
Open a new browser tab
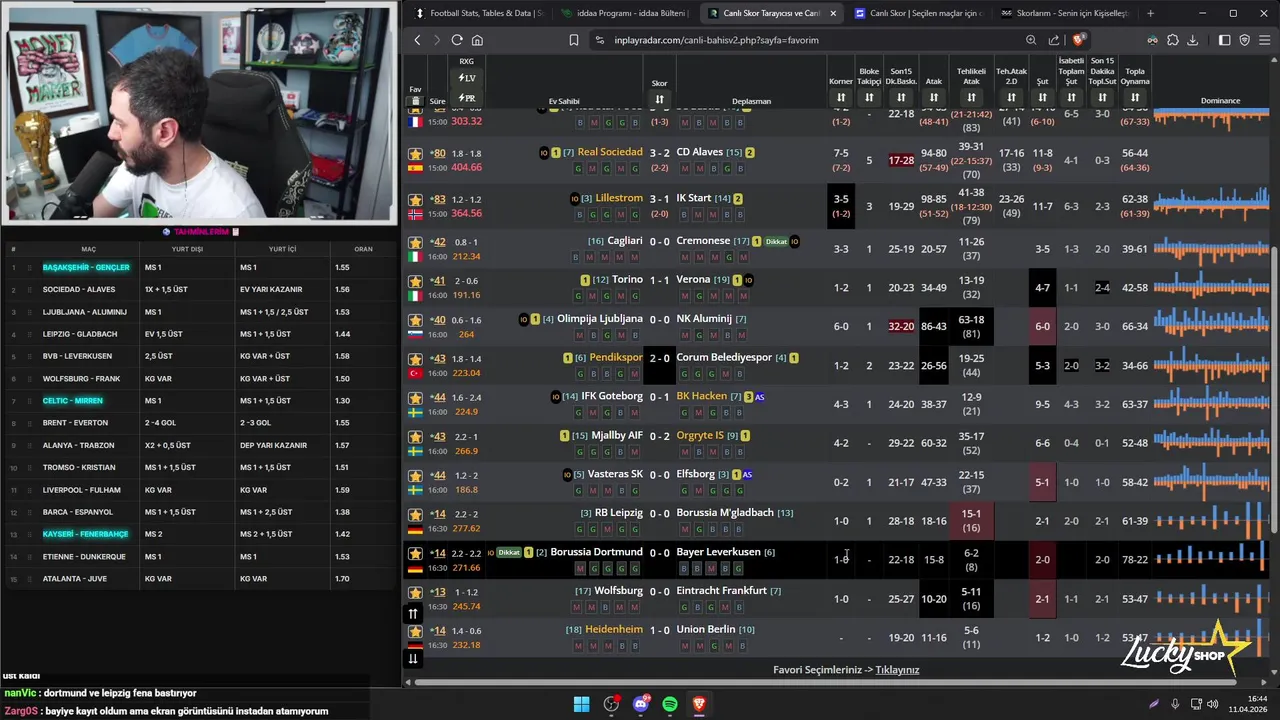(1150, 13)
